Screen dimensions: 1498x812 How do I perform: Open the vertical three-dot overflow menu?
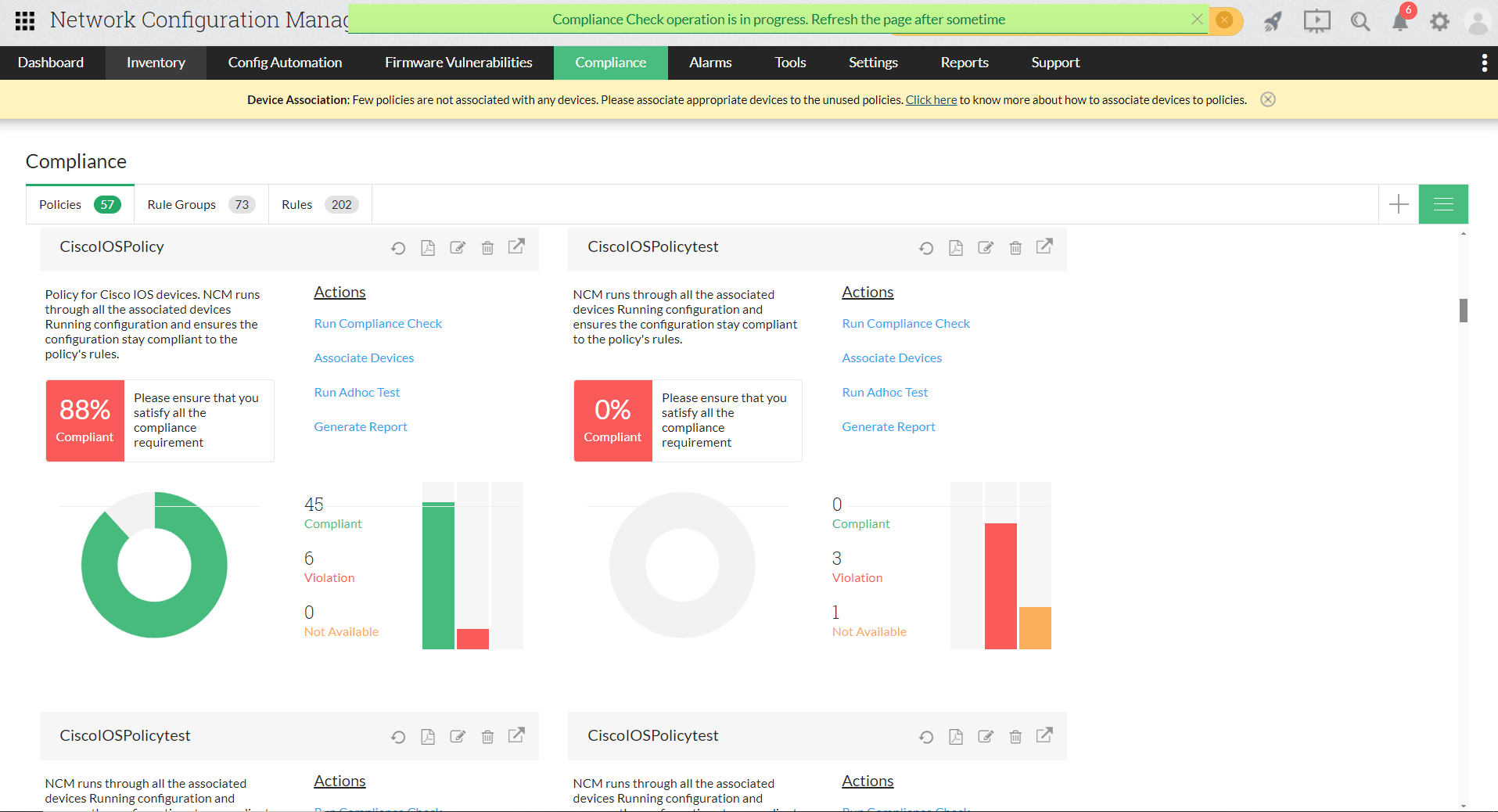pyautogui.click(x=1485, y=62)
